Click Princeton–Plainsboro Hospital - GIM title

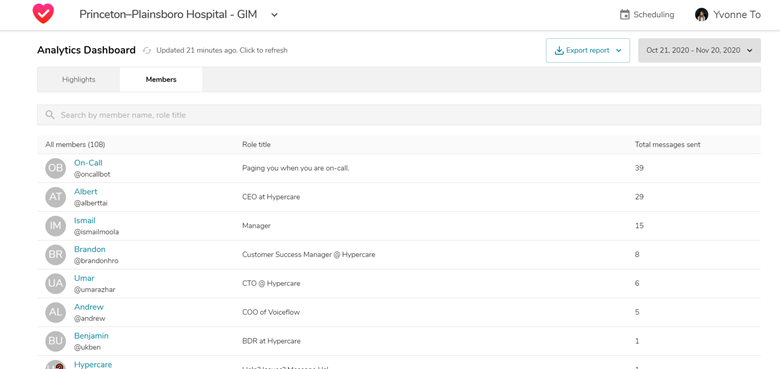(168, 14)
